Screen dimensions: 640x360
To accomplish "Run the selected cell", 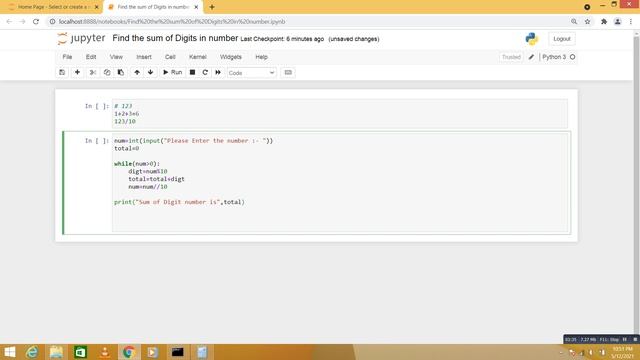I will [172, 72].
